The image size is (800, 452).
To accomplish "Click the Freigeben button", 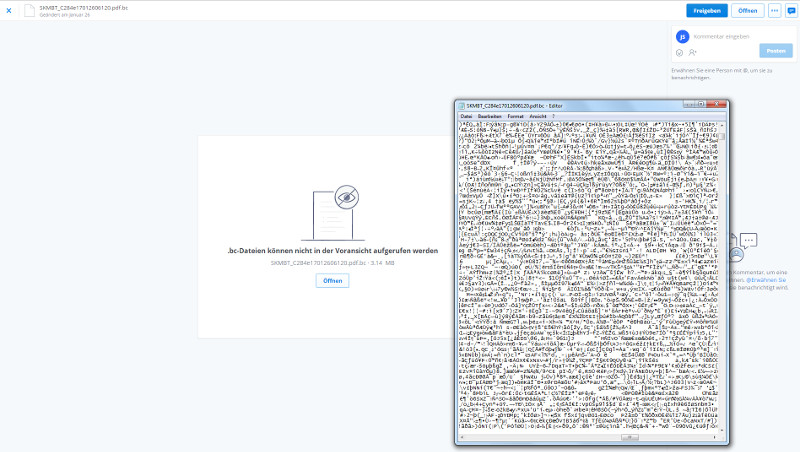I will pos(707,10).
